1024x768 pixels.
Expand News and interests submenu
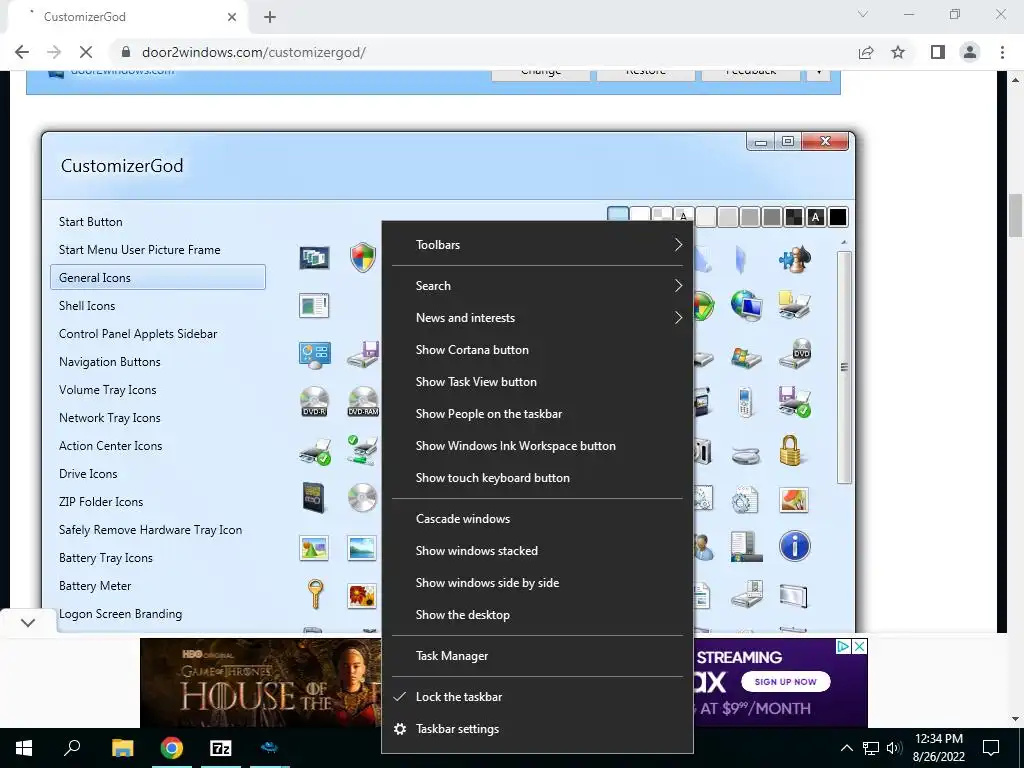(537, 317)
